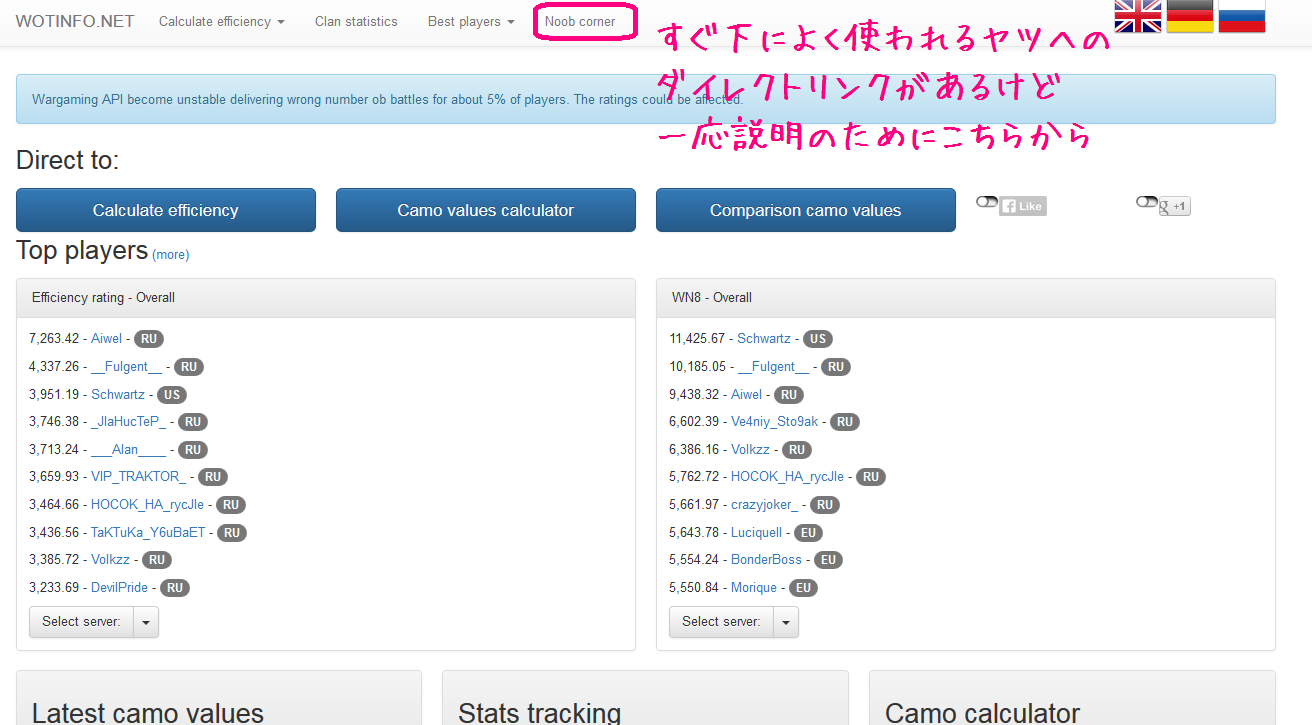Click the WN8 - Overall panel header
This screenshot has width=1312, height=725.
tap(966, 298)
